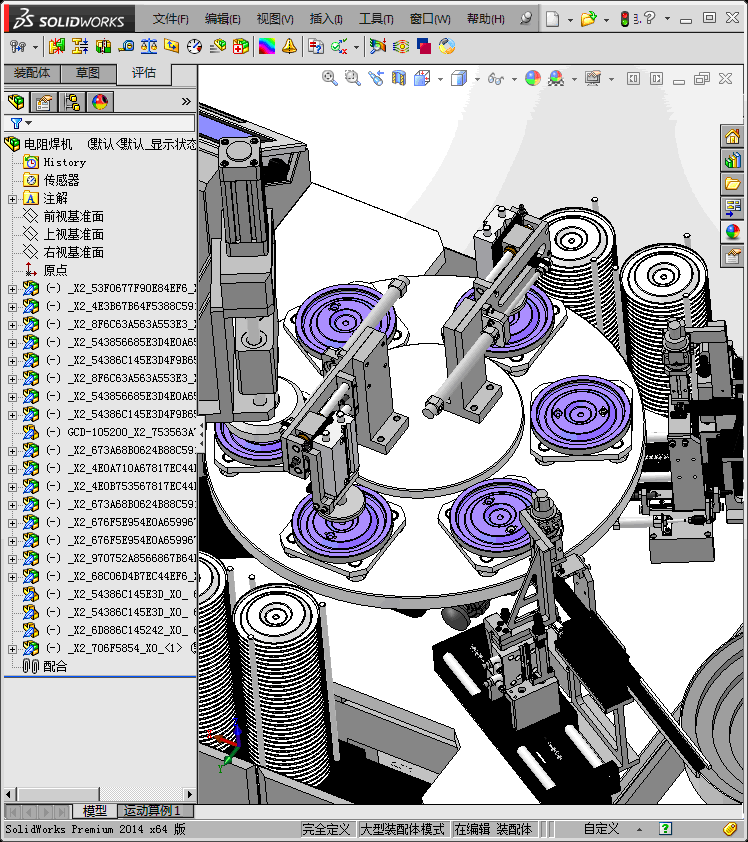
Task: Open Hole Alignment check
Action: (103, 47)
